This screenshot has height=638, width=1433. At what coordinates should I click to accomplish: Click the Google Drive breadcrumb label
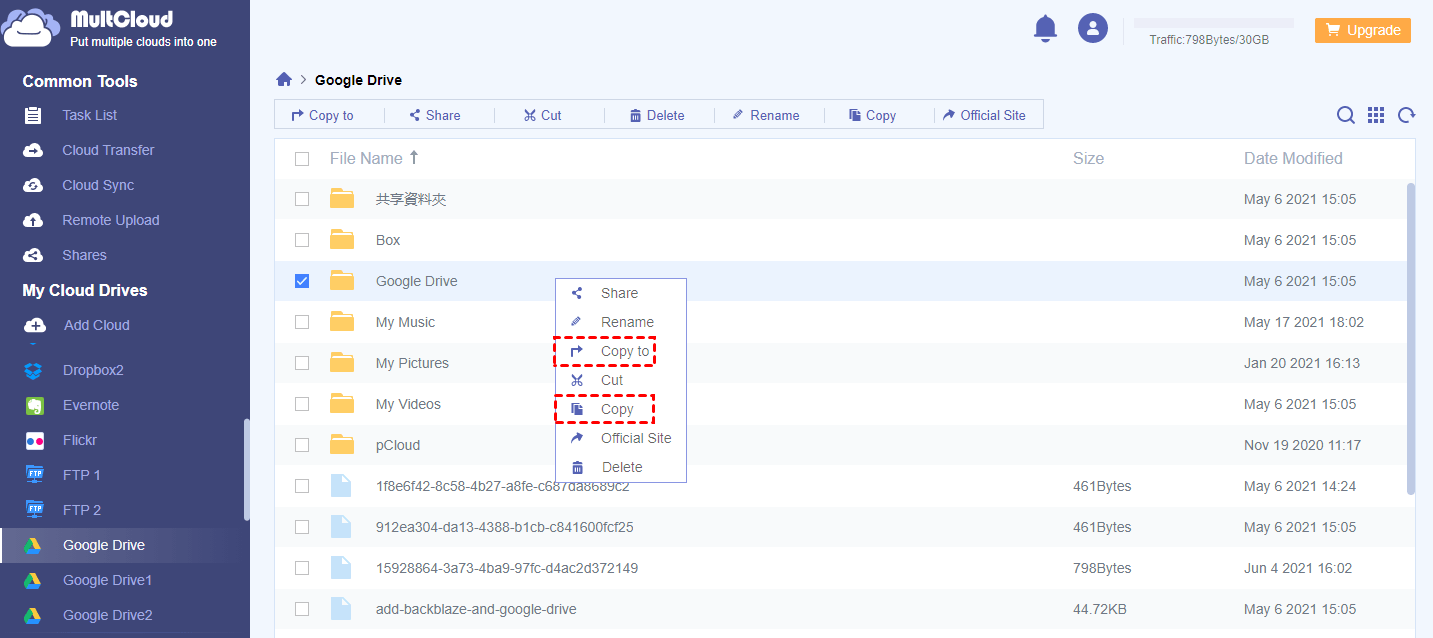358,80
